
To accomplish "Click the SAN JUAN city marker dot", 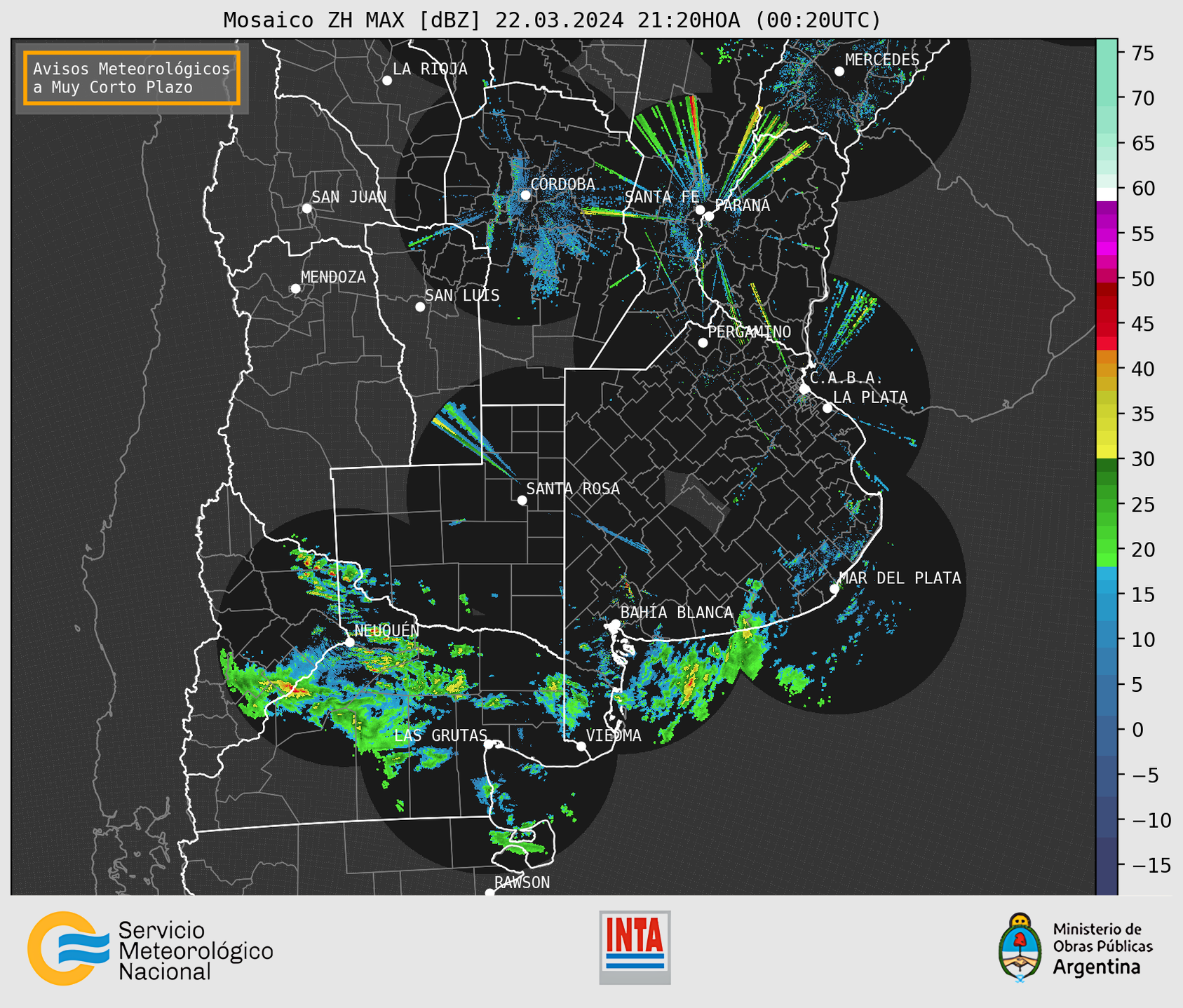I will click(306, 208).
